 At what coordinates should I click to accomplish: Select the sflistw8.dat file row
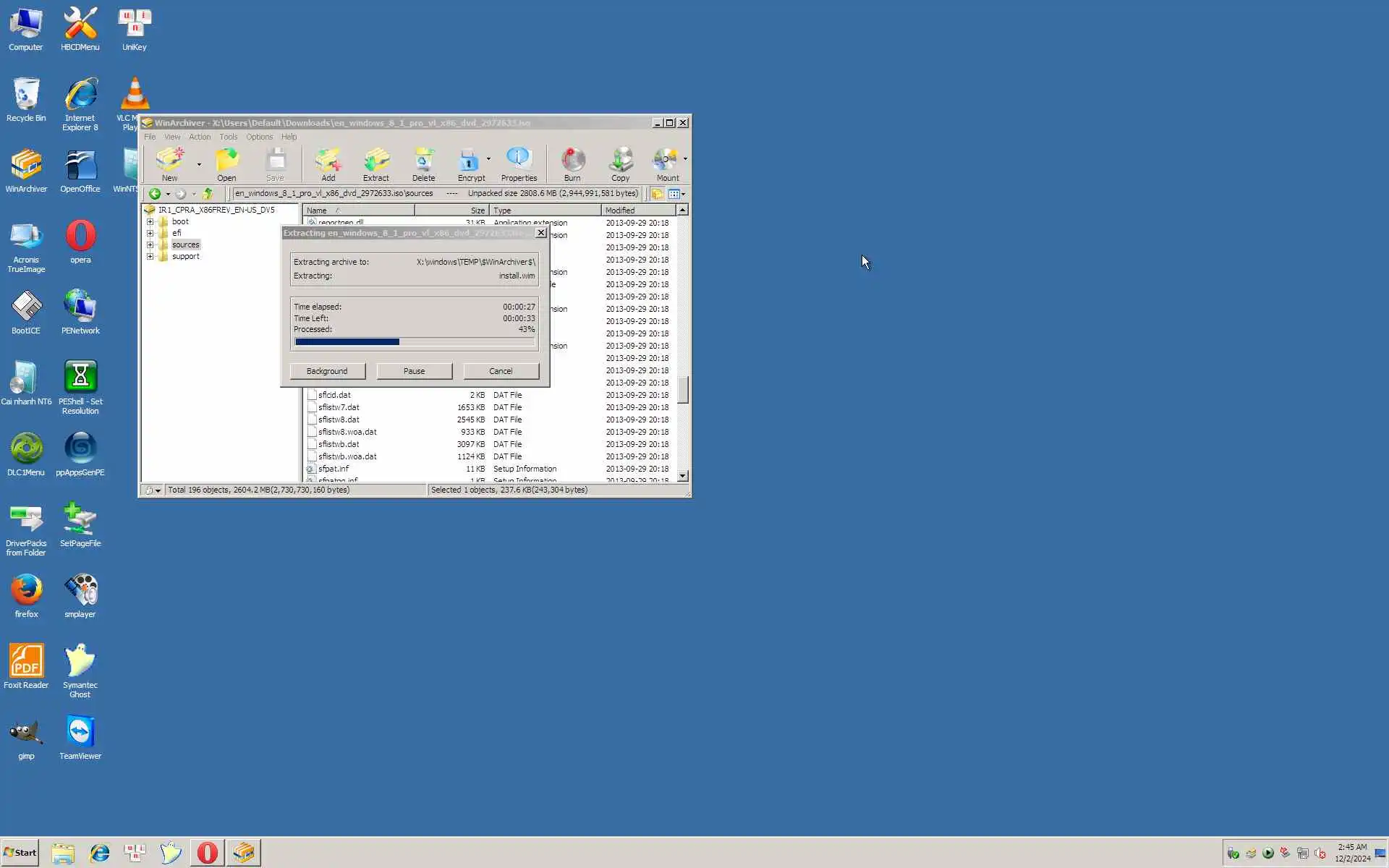[339, 420]
